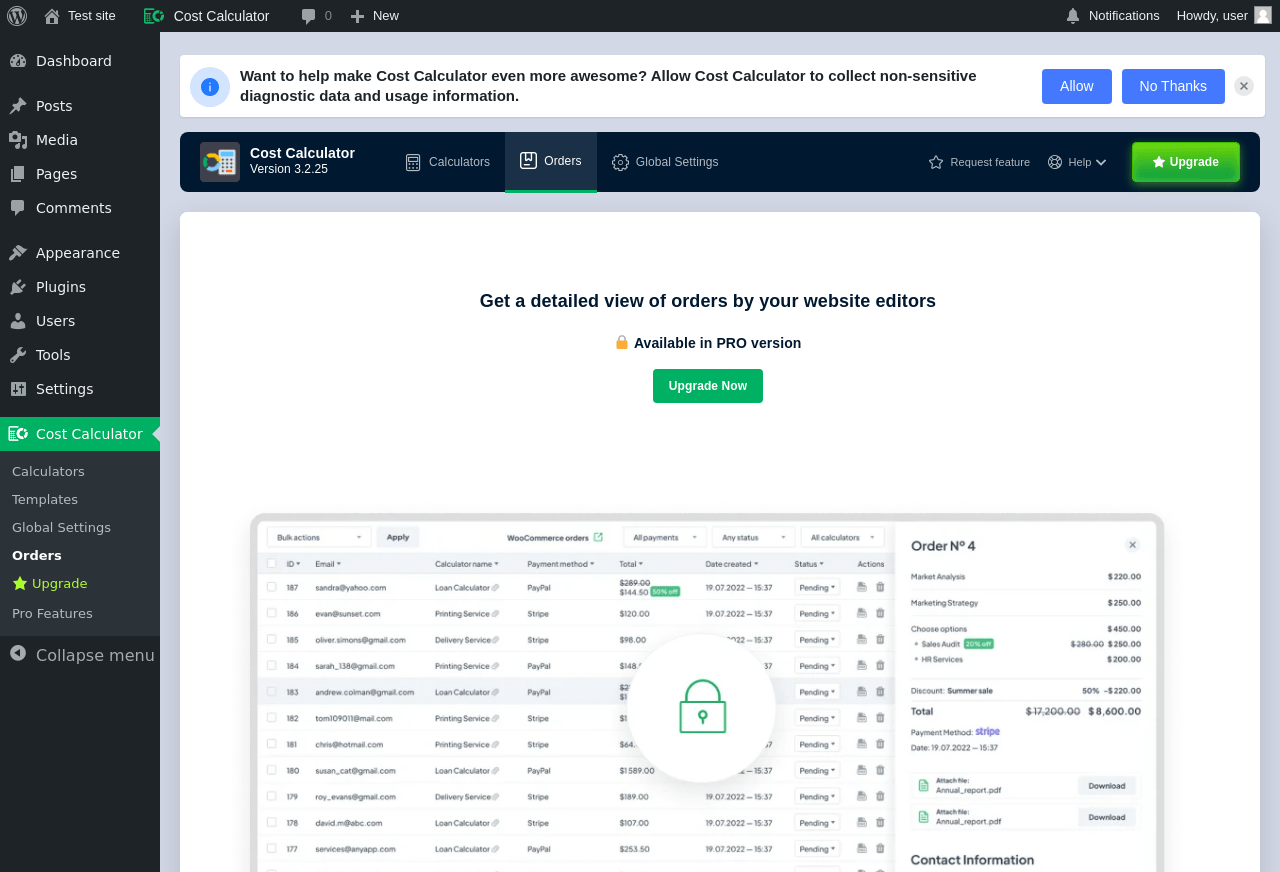Open Comments in the sidebar
This screenshot has height=872, width=1280.
(80, 208)
